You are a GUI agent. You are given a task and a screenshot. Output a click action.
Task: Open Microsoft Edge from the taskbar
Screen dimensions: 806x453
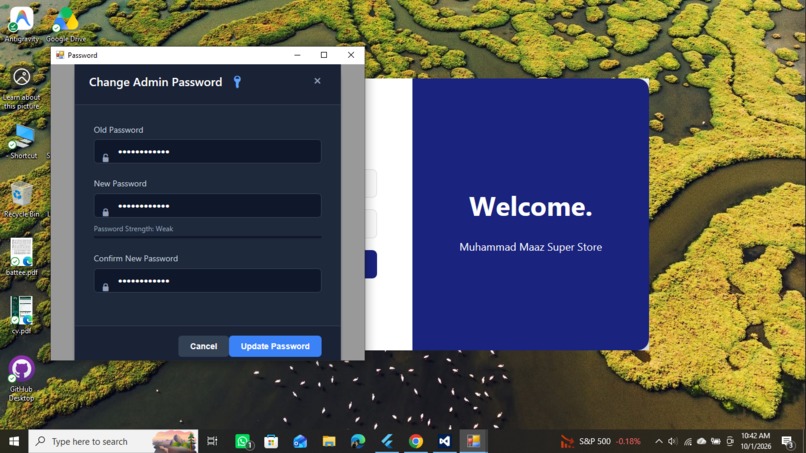[x=358, y=441]
